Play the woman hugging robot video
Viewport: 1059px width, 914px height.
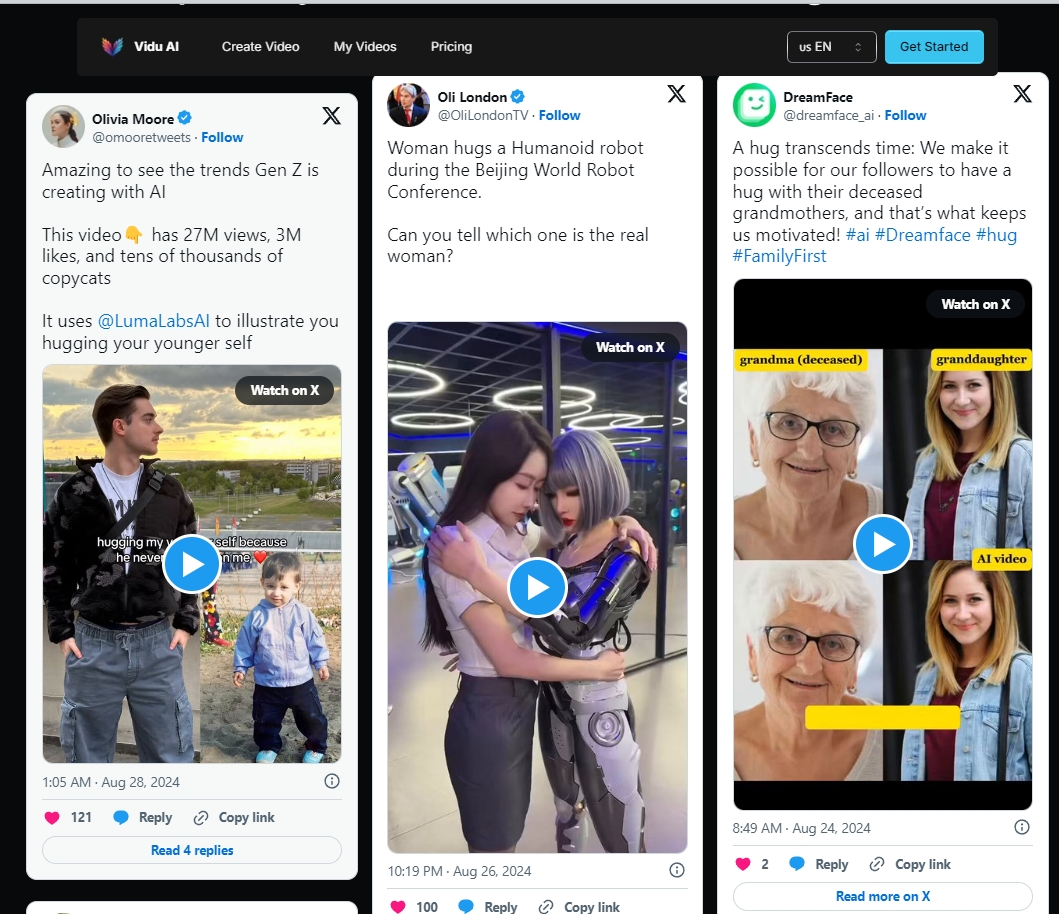tap(537, 587)
